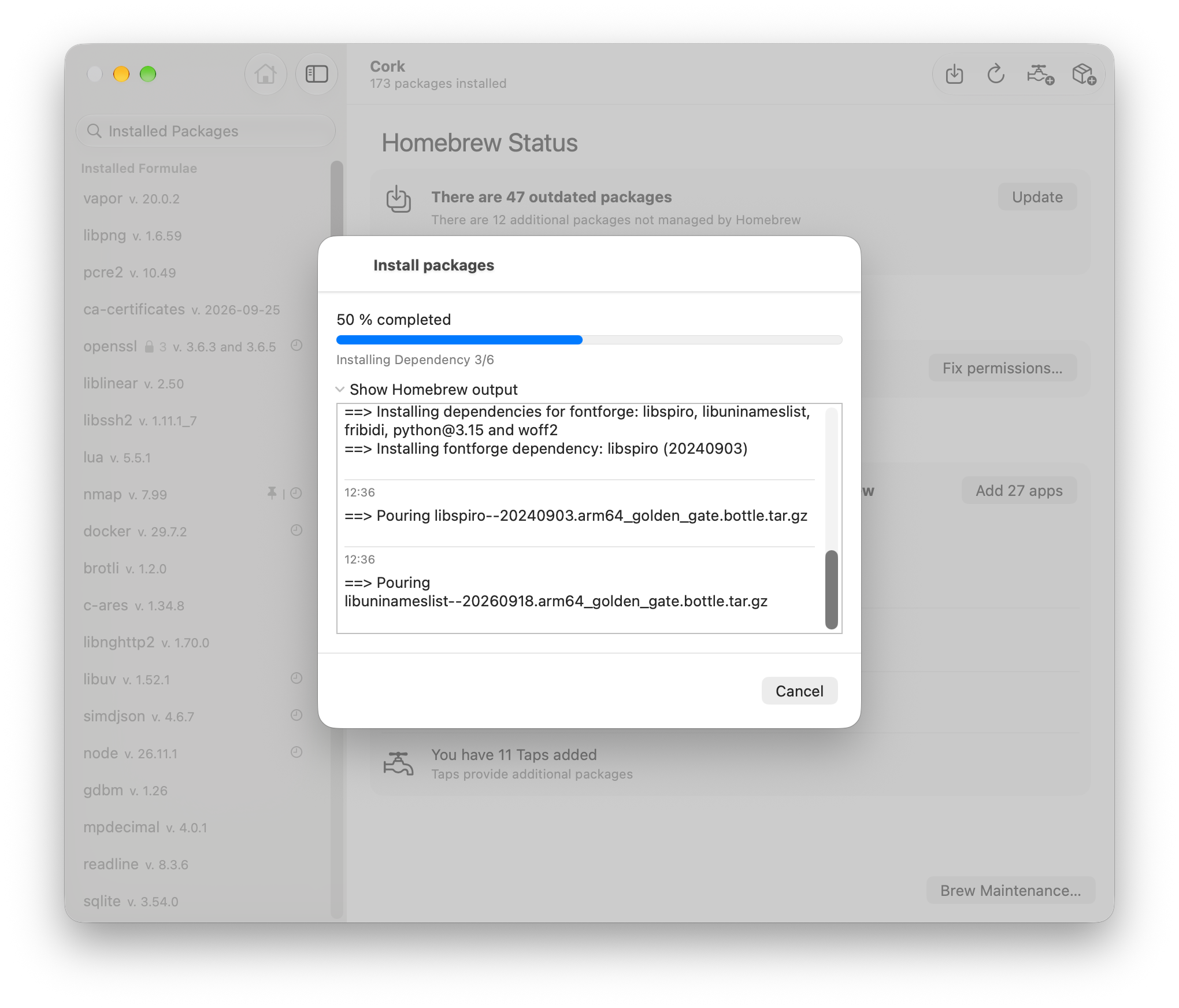
Task: Click the sidebar formulae list scrollbar
Action: (336, 539)
